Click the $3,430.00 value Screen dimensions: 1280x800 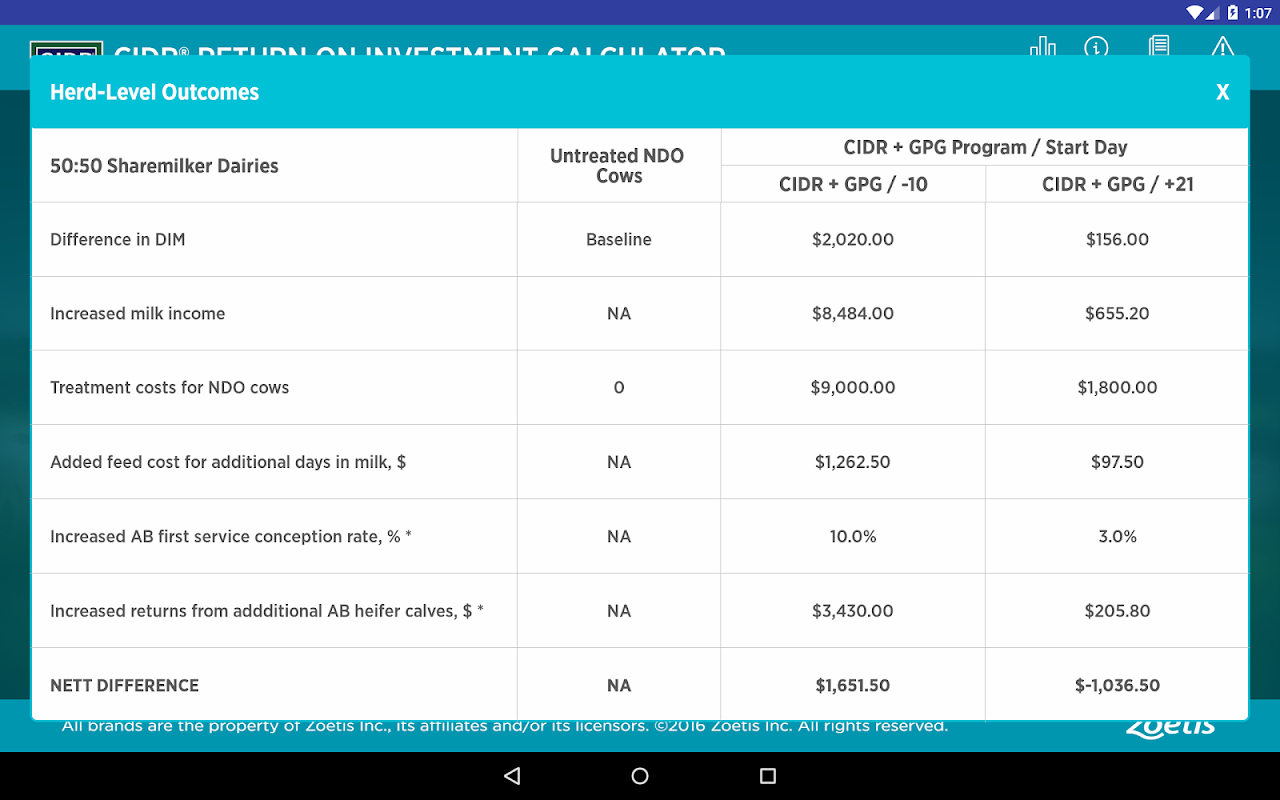click(x=853, y=611)
